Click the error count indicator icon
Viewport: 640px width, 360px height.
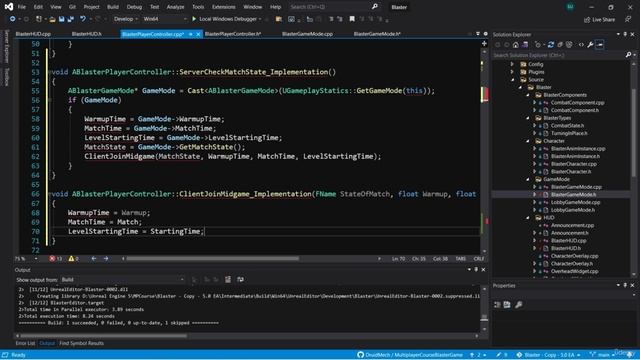(52, 258)
